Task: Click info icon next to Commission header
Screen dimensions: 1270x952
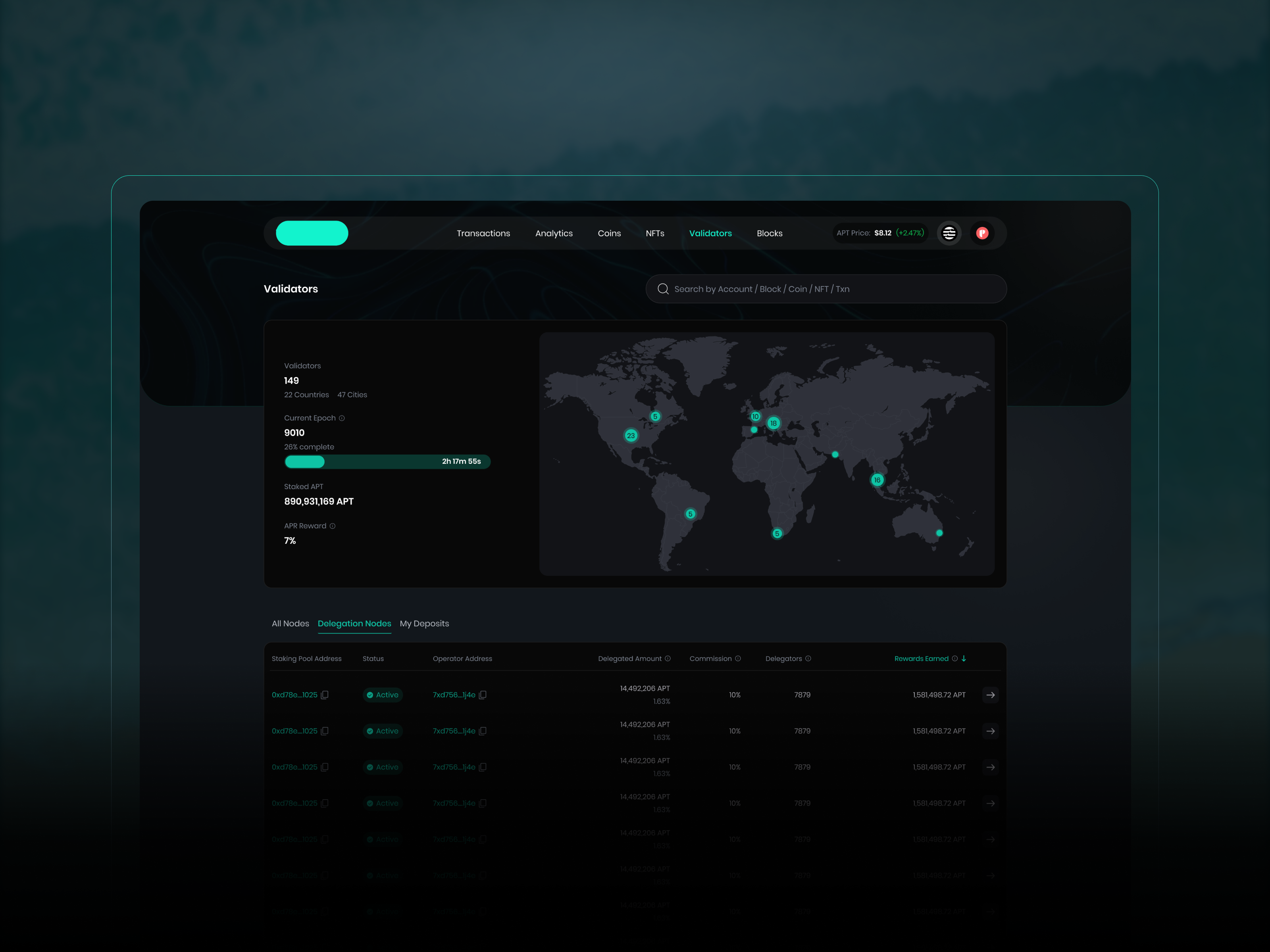Action: click(738, 658)
